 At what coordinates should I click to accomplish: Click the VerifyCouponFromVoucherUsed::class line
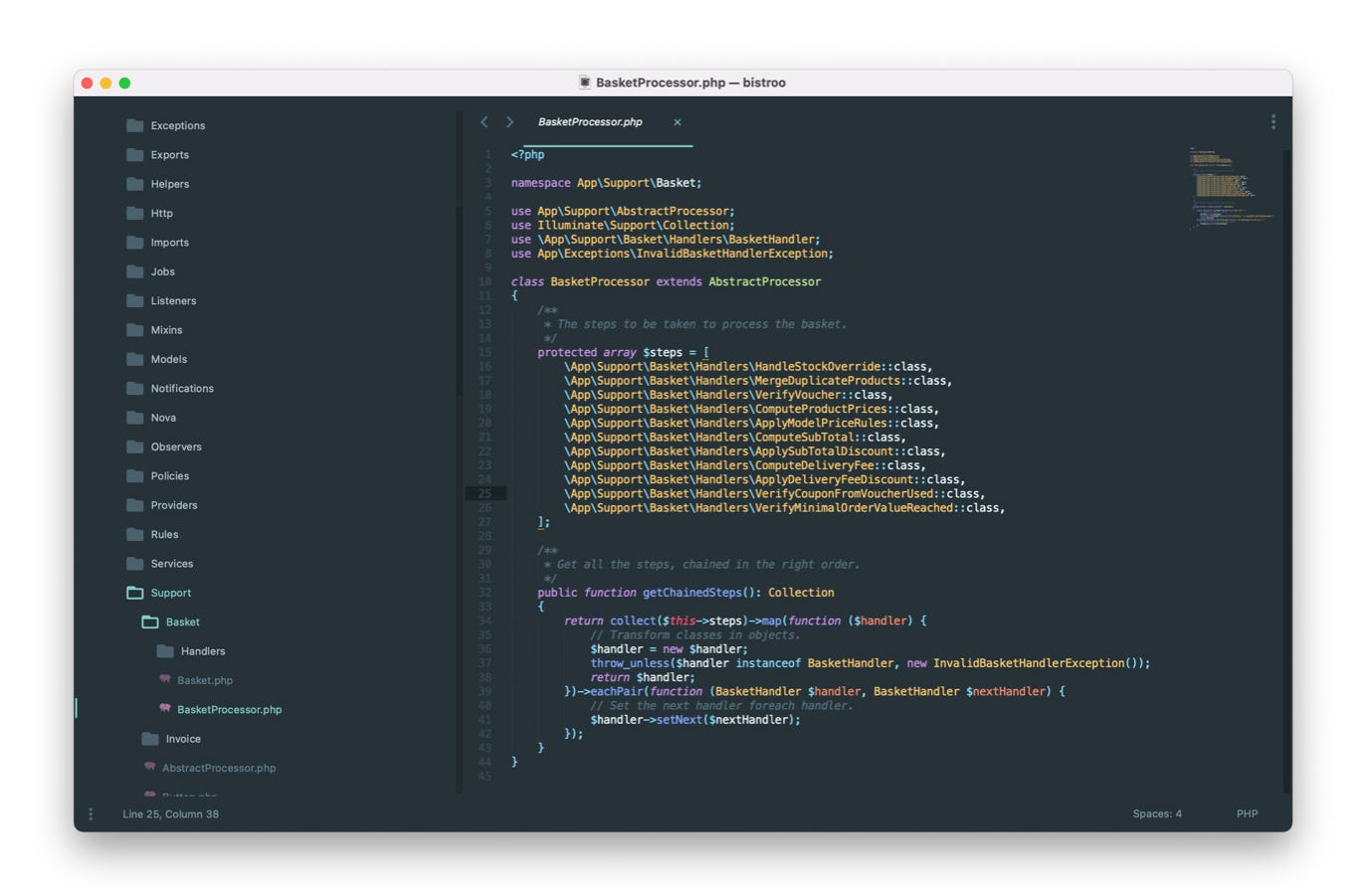[x=774, y=493]
